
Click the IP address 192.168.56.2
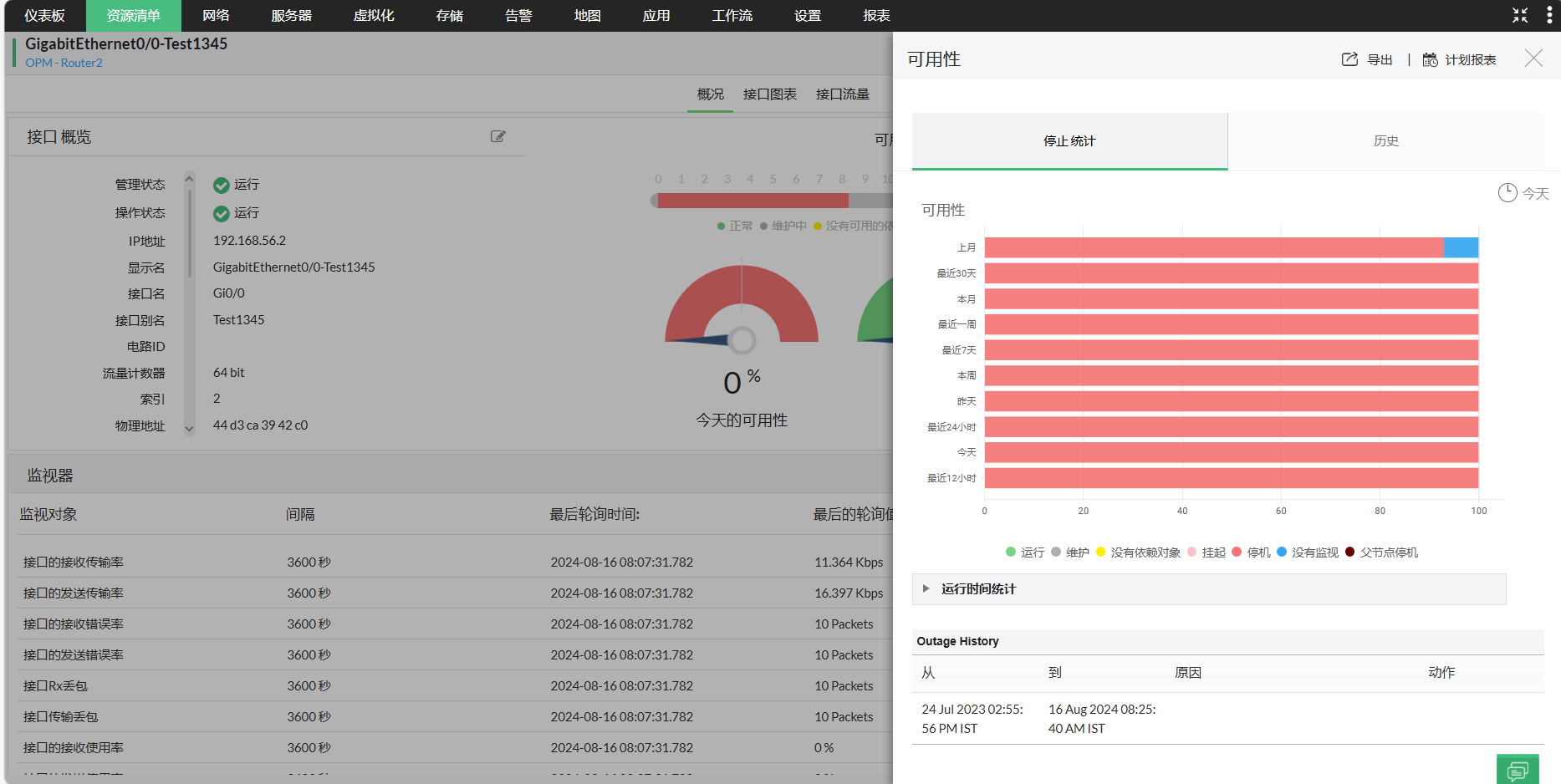249,241
